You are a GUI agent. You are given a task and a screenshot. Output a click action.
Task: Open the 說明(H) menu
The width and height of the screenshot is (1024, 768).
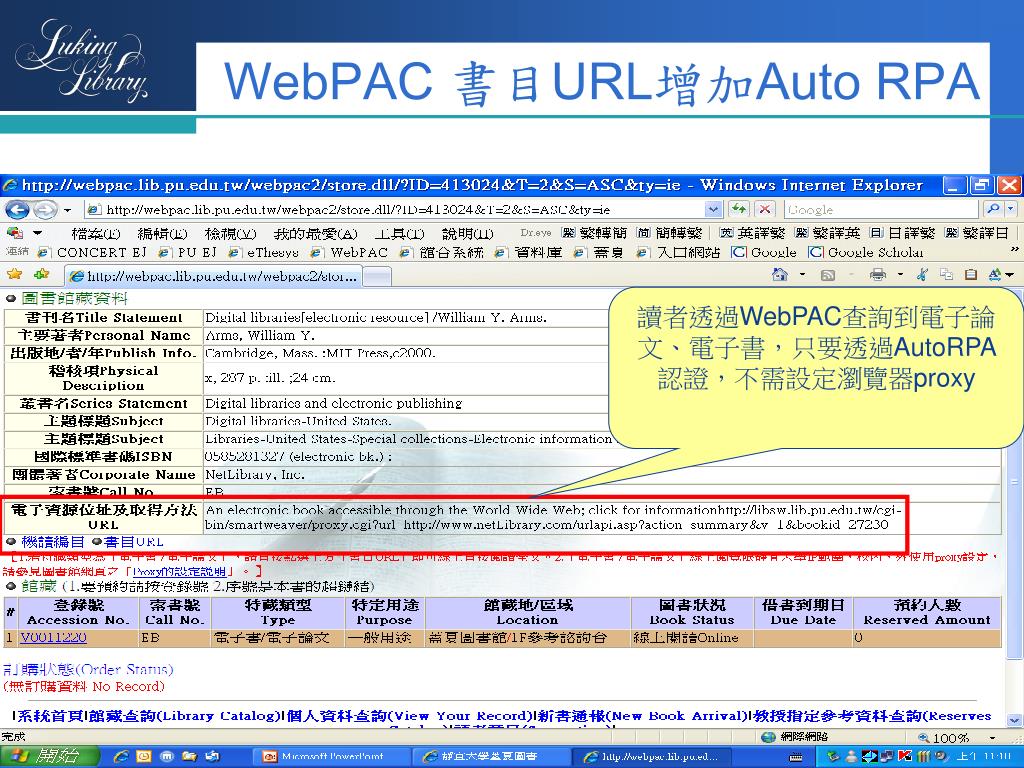coord(467,233)
